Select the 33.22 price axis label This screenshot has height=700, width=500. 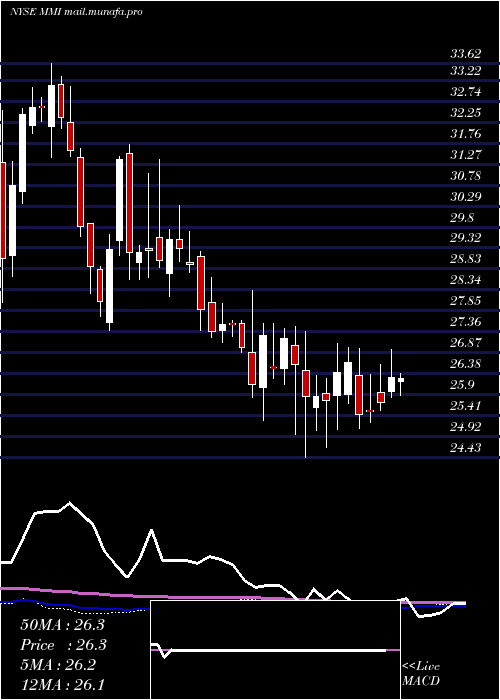pyautogui.click(x=466, y=71)
